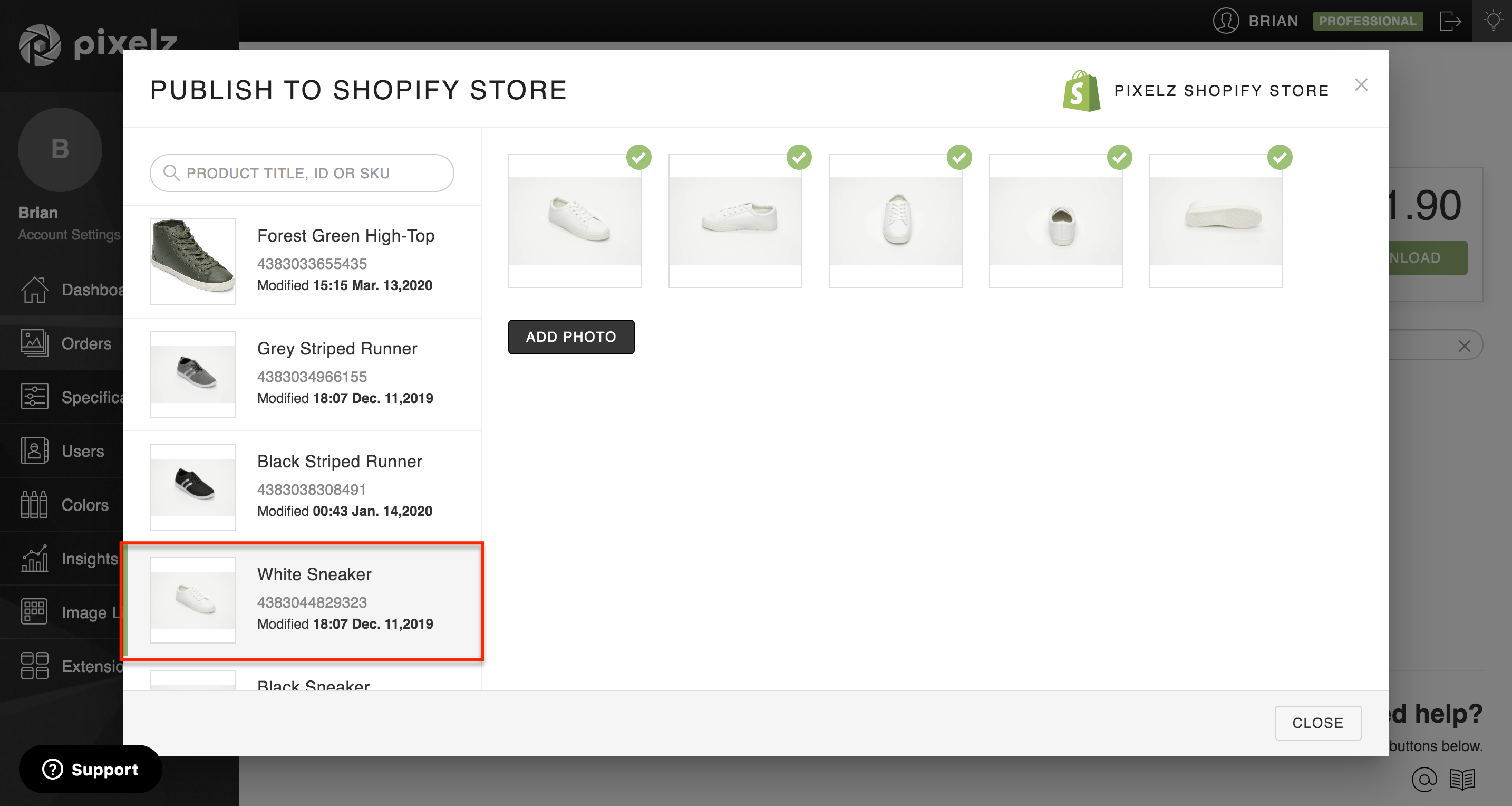The image size is (1512, 806).
Task: Focus the product title search field
Action: click(x=302, y=174)
